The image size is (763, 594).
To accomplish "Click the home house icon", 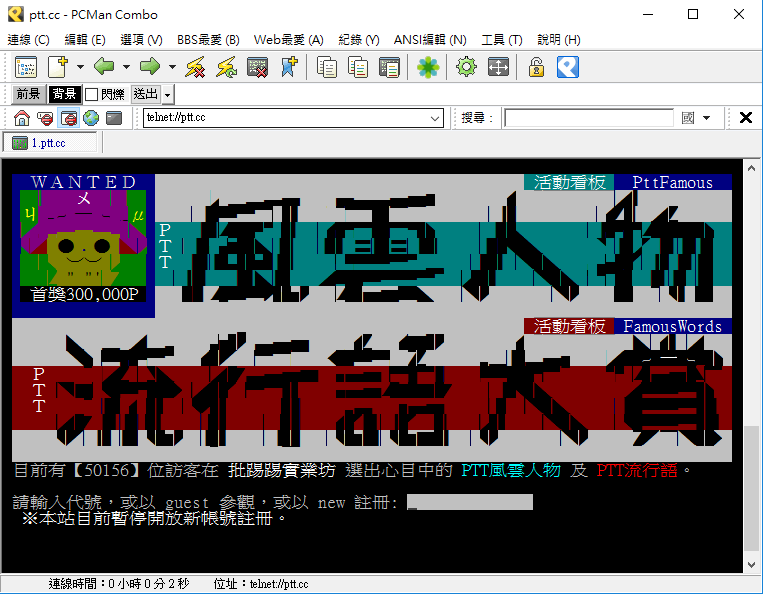I will tap(22, 118).
